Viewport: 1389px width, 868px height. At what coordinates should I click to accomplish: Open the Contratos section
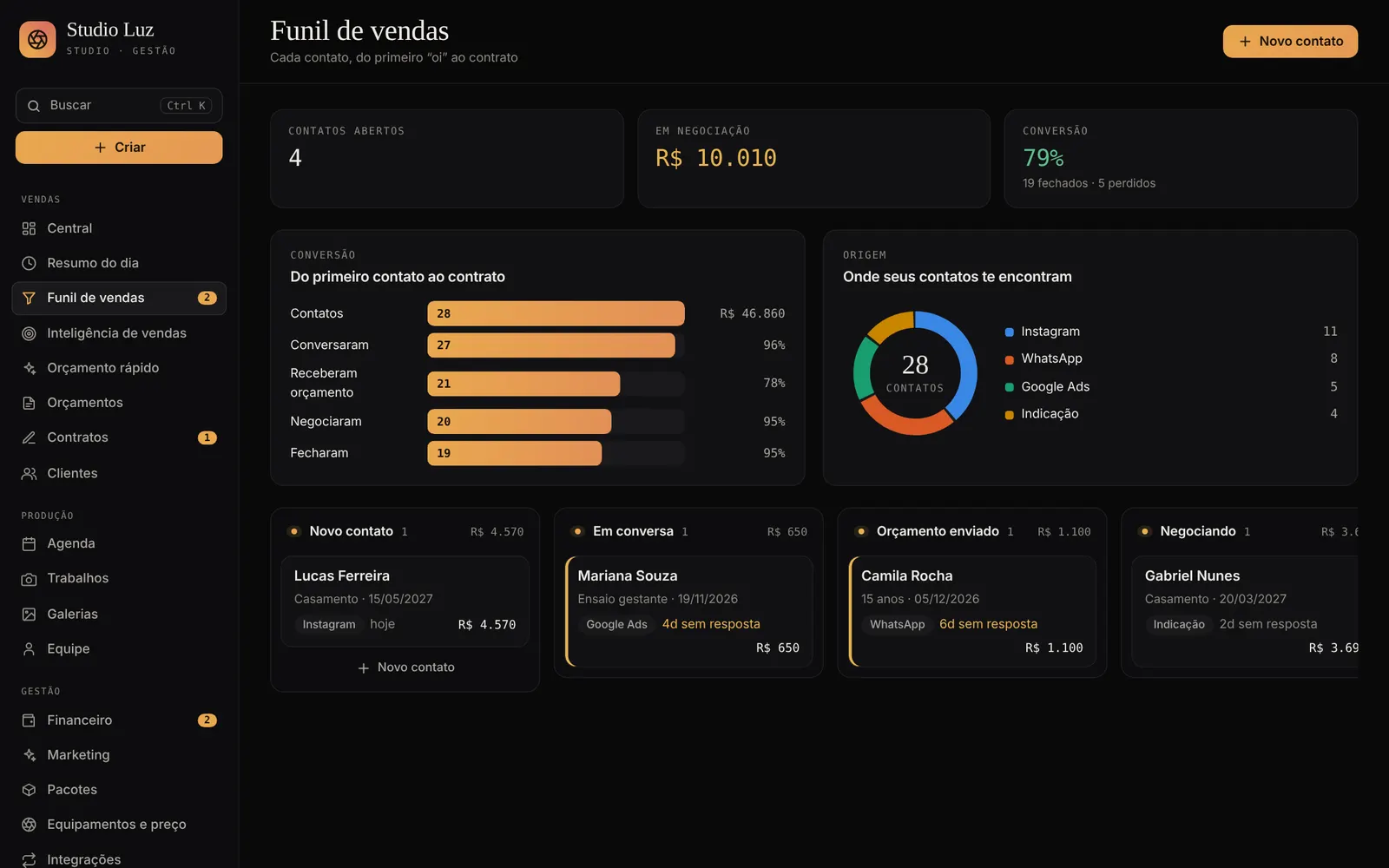click(119, 437)
